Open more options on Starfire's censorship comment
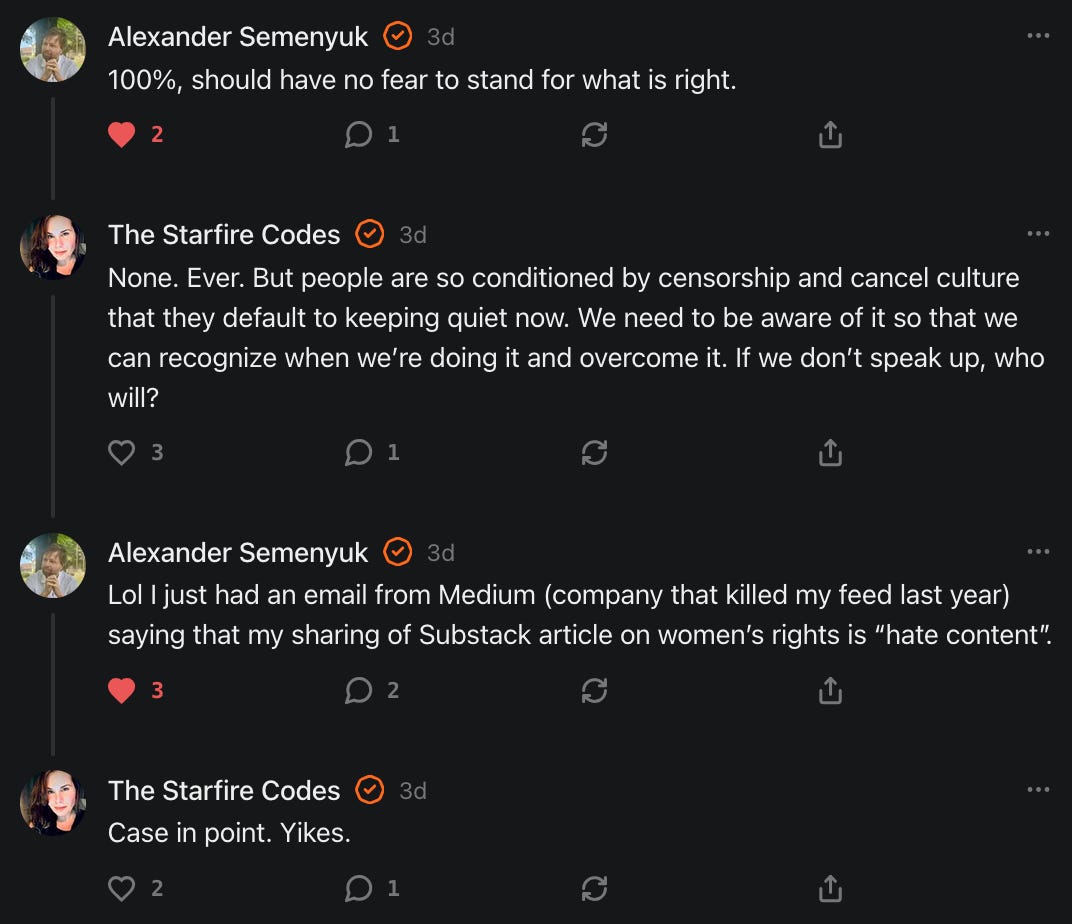1072x924 pixels. (1038, 234)
